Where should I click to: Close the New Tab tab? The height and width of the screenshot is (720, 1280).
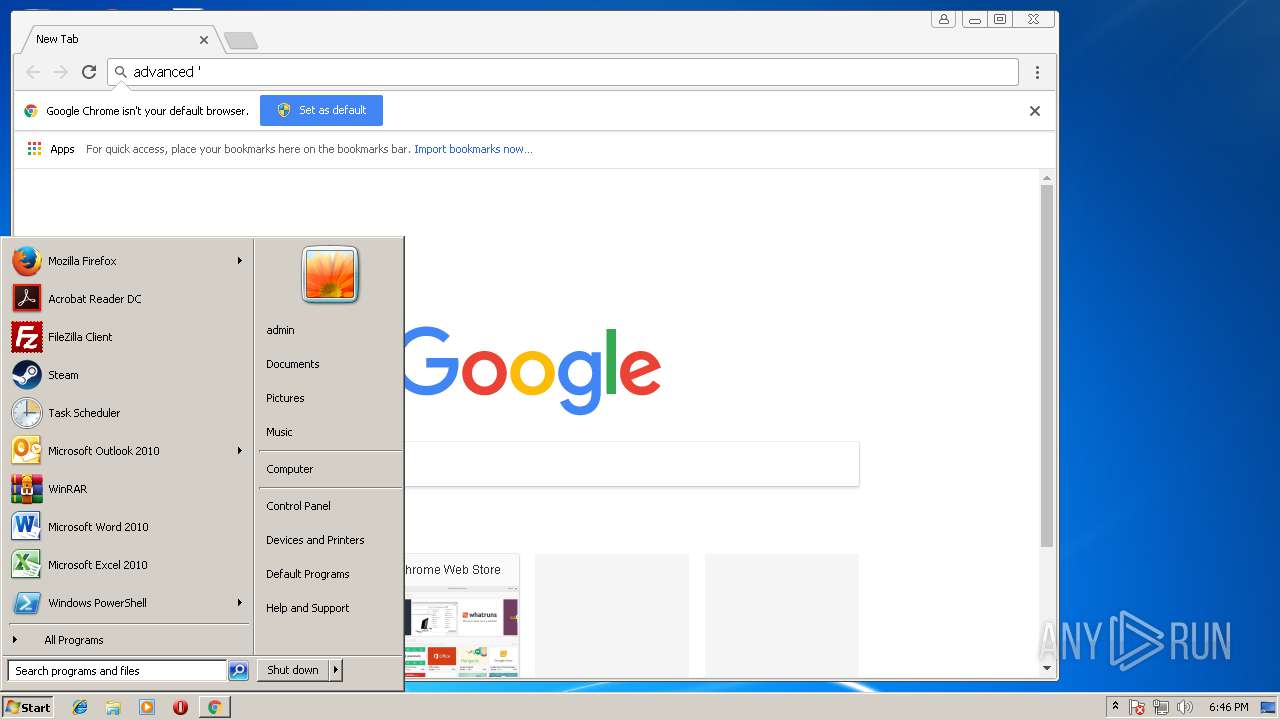tap(204, 40)
